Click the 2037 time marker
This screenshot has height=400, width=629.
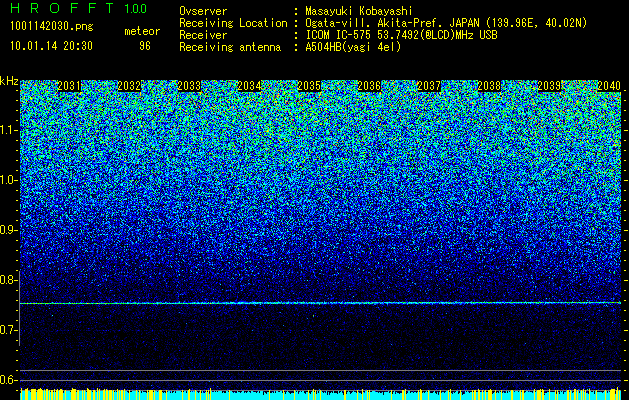coord(429,86)
